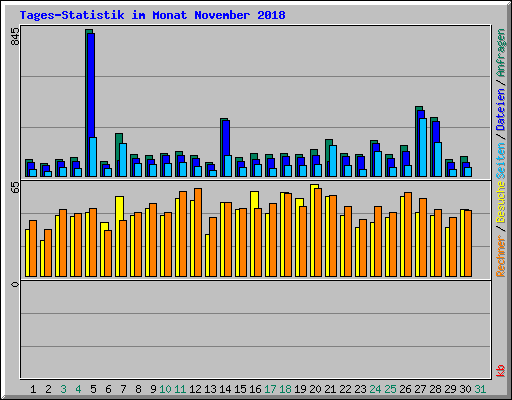512x400 pixels.
Task: Click the light-blue Seiten bar for day 21
Action: pyautogui.click(x=333, y=161)
